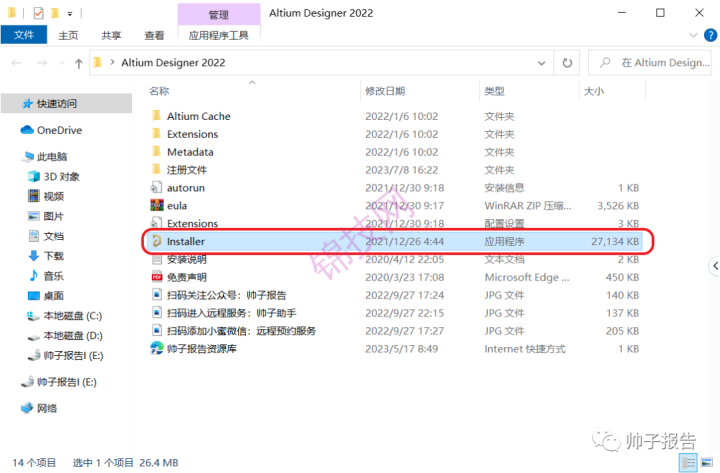Expand the ribbon with the chevron
This screenshot has height=473, width=720.
(x=693, y=35)
